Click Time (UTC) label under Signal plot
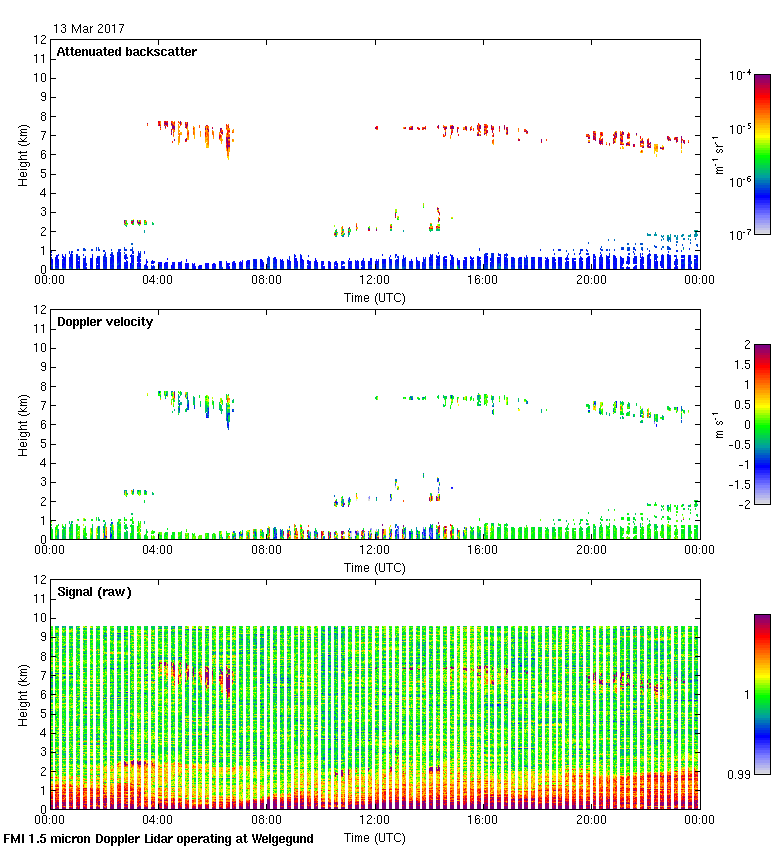Screen dimensions: 780x850 (374, 837)
